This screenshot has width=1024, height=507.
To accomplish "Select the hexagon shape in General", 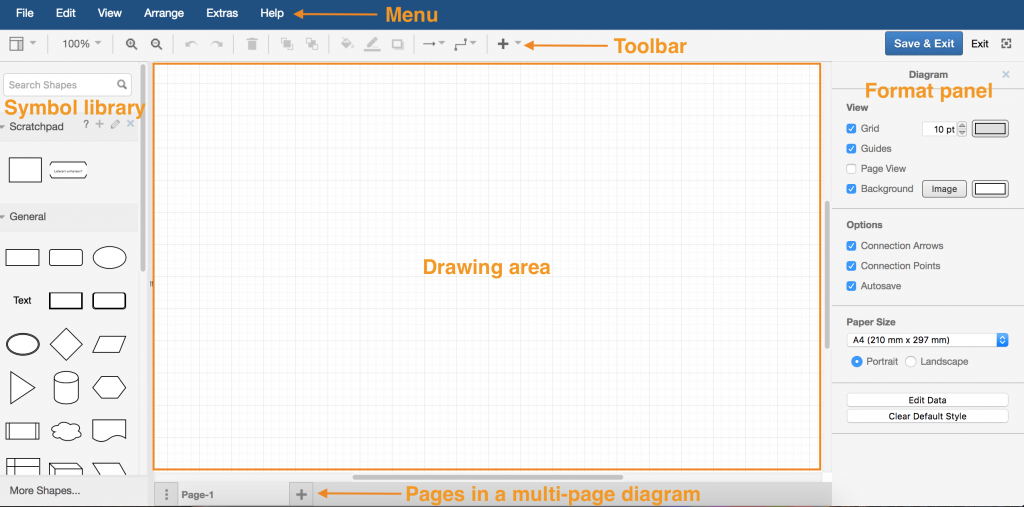I will (109, 387).
